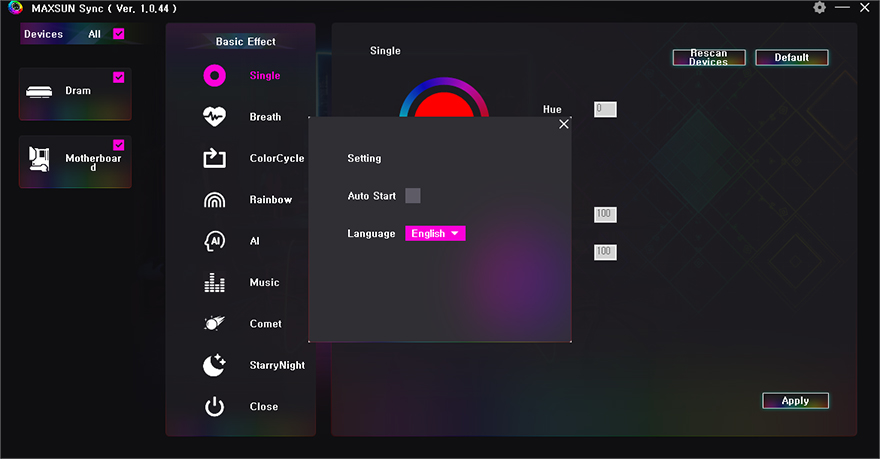This screenshot has width=880, height=459.
Task: Click the Basic Effect heading
Action: click(246, 42)
